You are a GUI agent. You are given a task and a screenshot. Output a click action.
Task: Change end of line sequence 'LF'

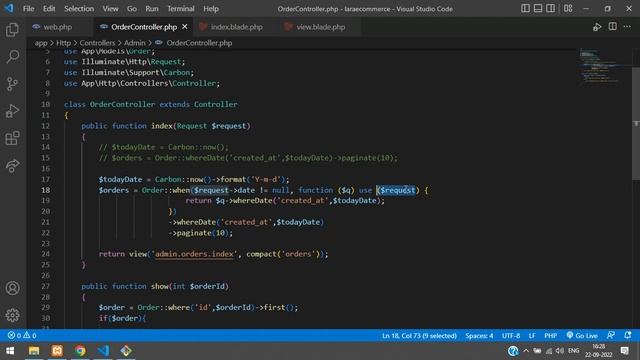click(532, 336)
